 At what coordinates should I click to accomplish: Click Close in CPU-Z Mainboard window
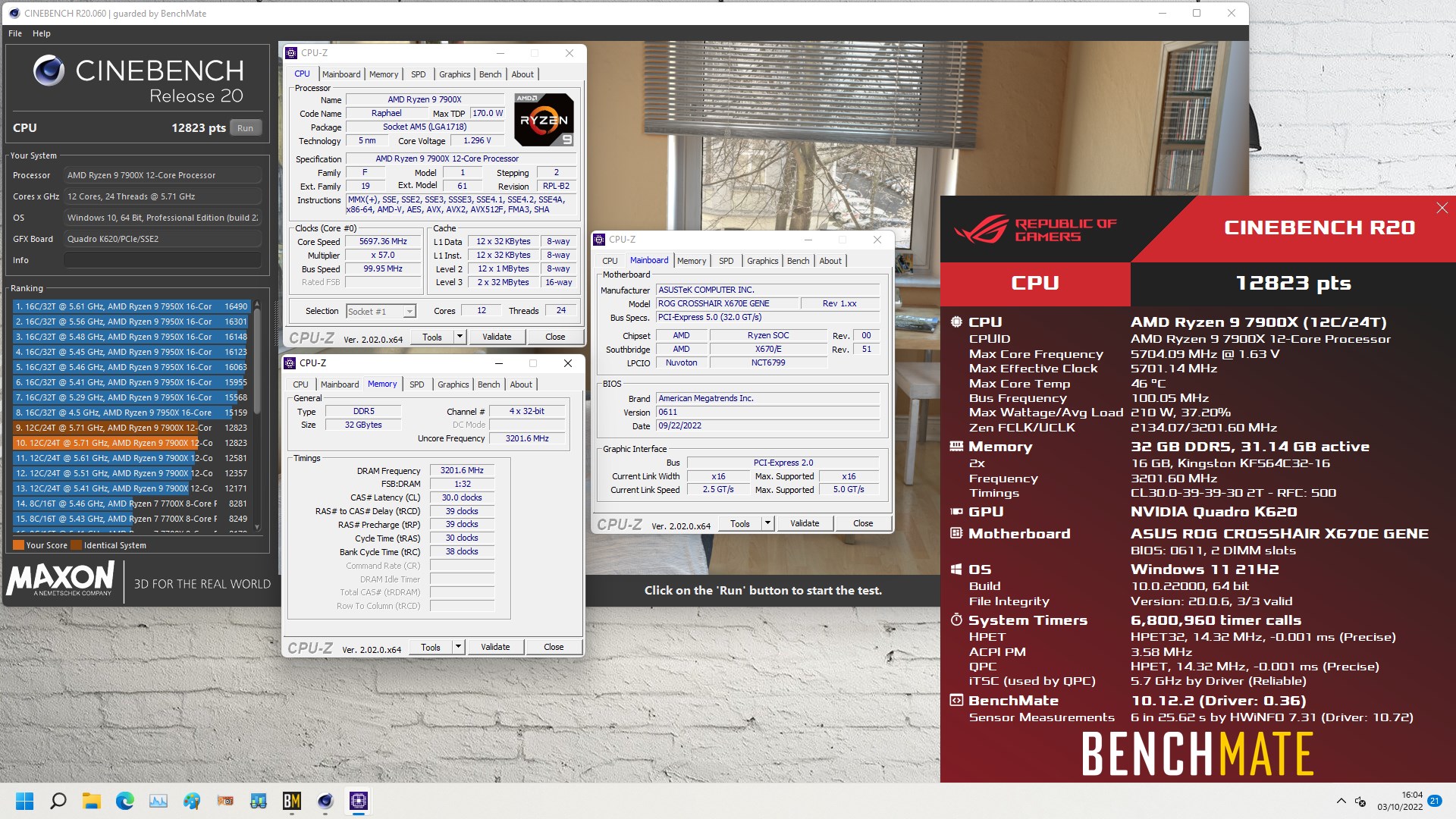[863, 522]
